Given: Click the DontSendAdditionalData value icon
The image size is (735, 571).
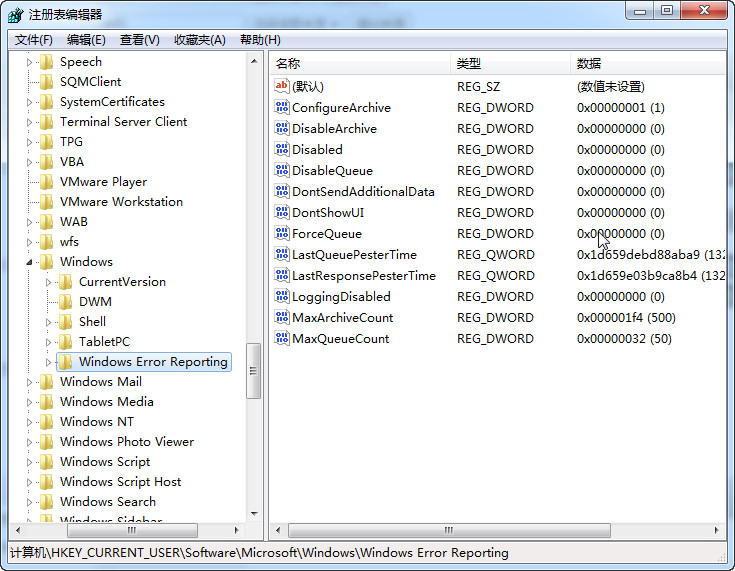Looking at the screenshot, I should (x=282, y=191).
